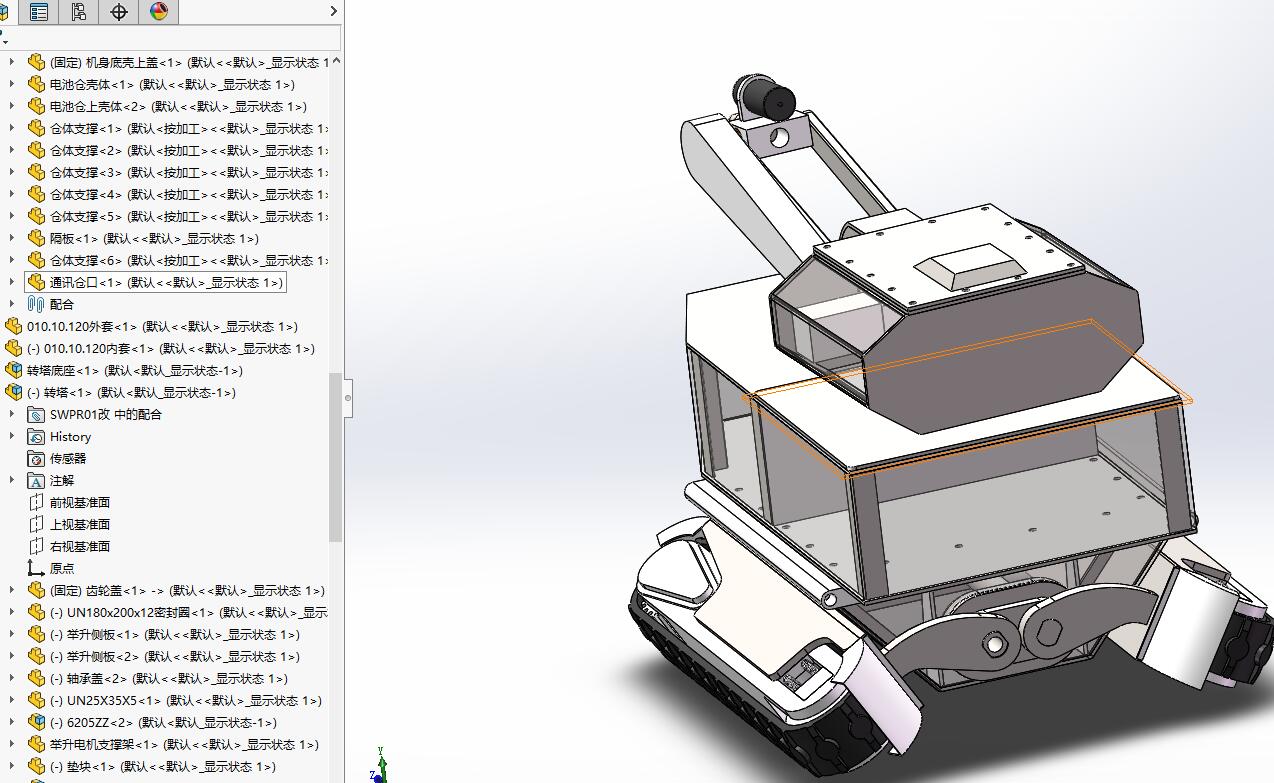1274x783 pixels.
Task: Select 010.10.120外套<1> part icon
Action: 13,326
